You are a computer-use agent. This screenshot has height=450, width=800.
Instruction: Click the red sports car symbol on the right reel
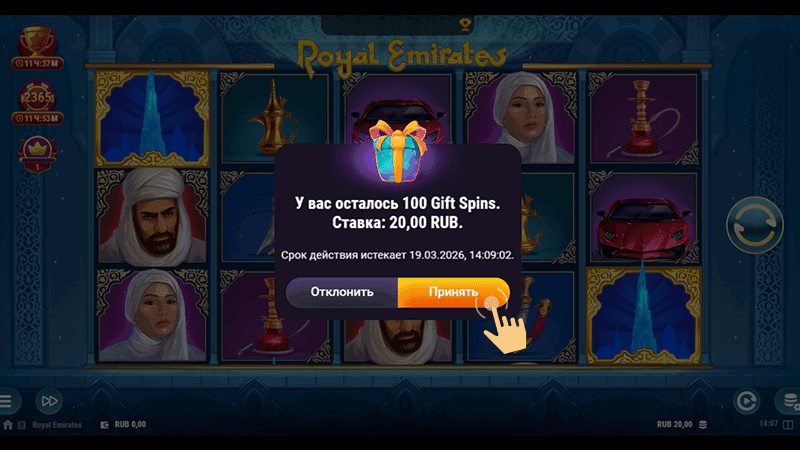coord(643,219)
